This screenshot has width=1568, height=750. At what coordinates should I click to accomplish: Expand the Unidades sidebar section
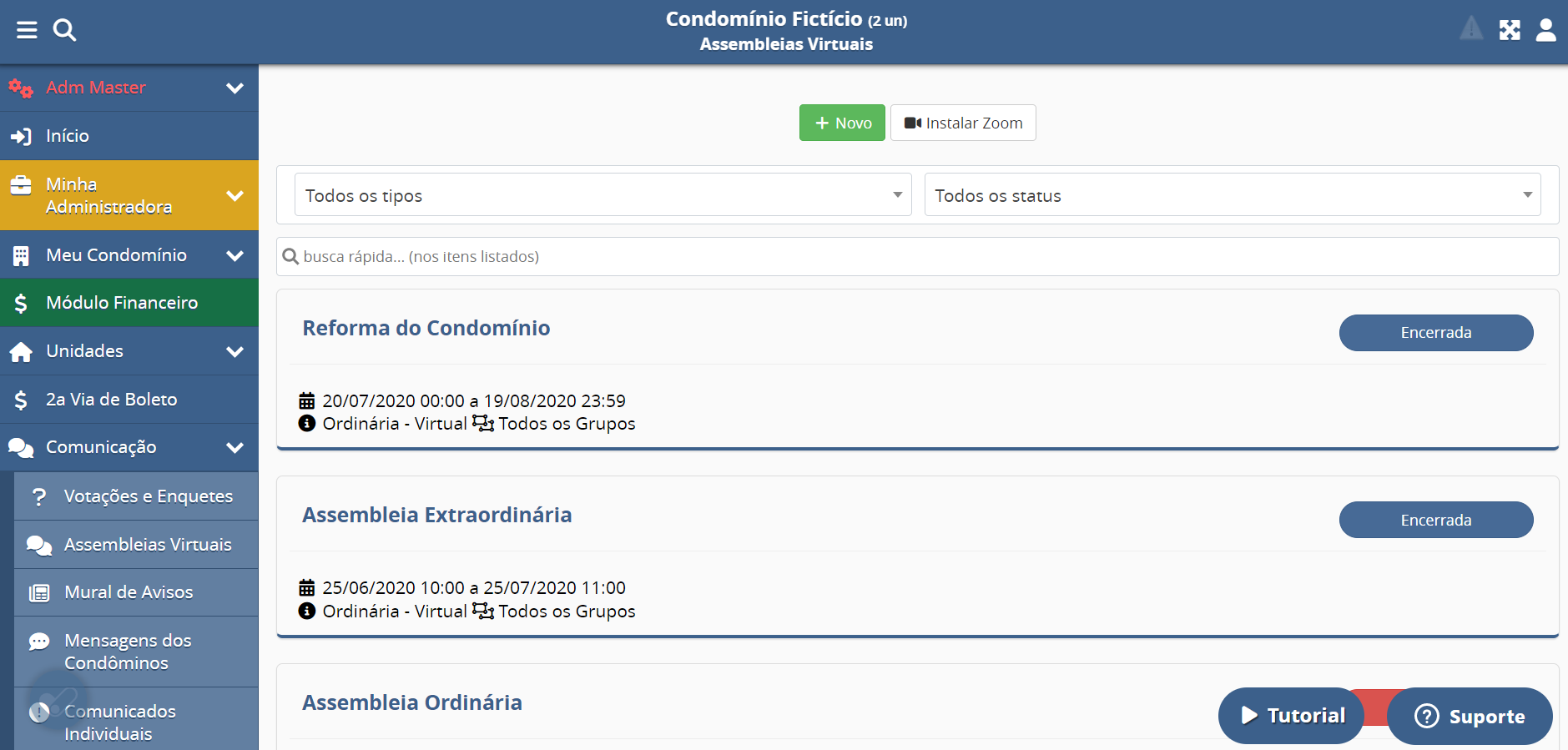coord(234,351)
